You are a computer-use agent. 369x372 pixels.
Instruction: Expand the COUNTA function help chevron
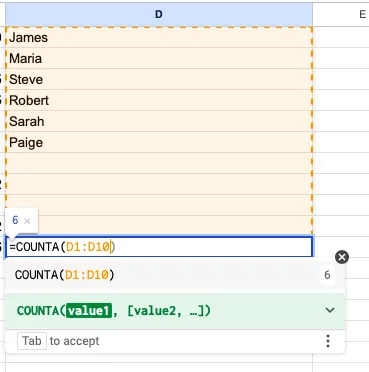click(330, 310)
